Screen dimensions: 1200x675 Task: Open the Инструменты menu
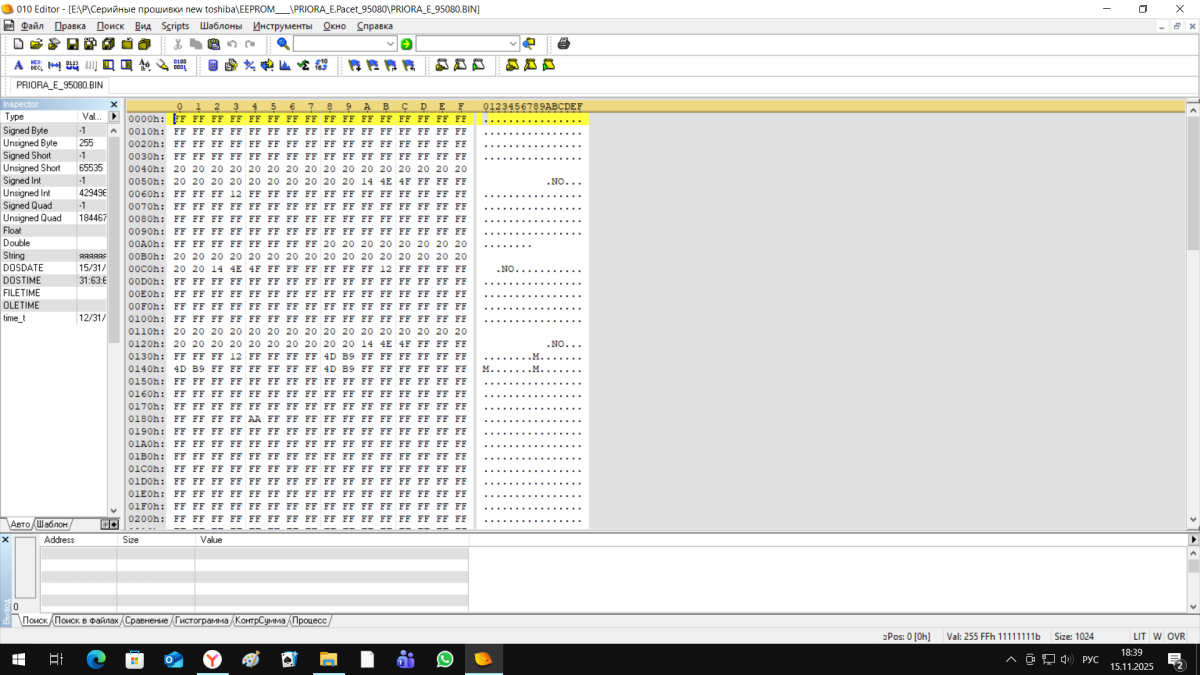click(283, 26)
